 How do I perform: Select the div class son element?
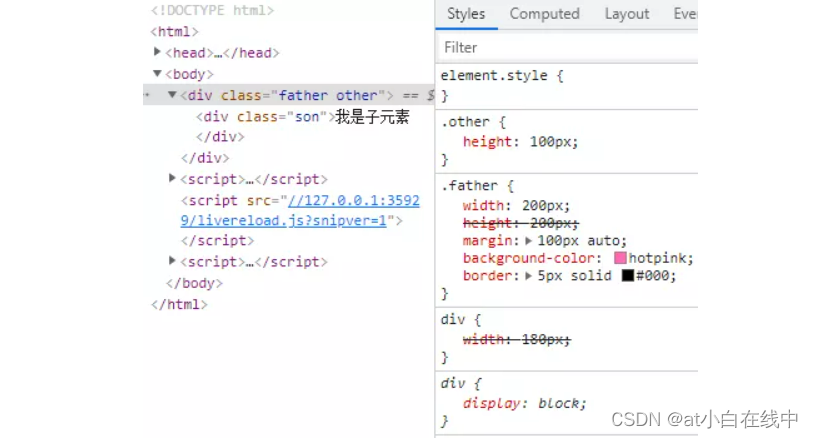[265, 117]
